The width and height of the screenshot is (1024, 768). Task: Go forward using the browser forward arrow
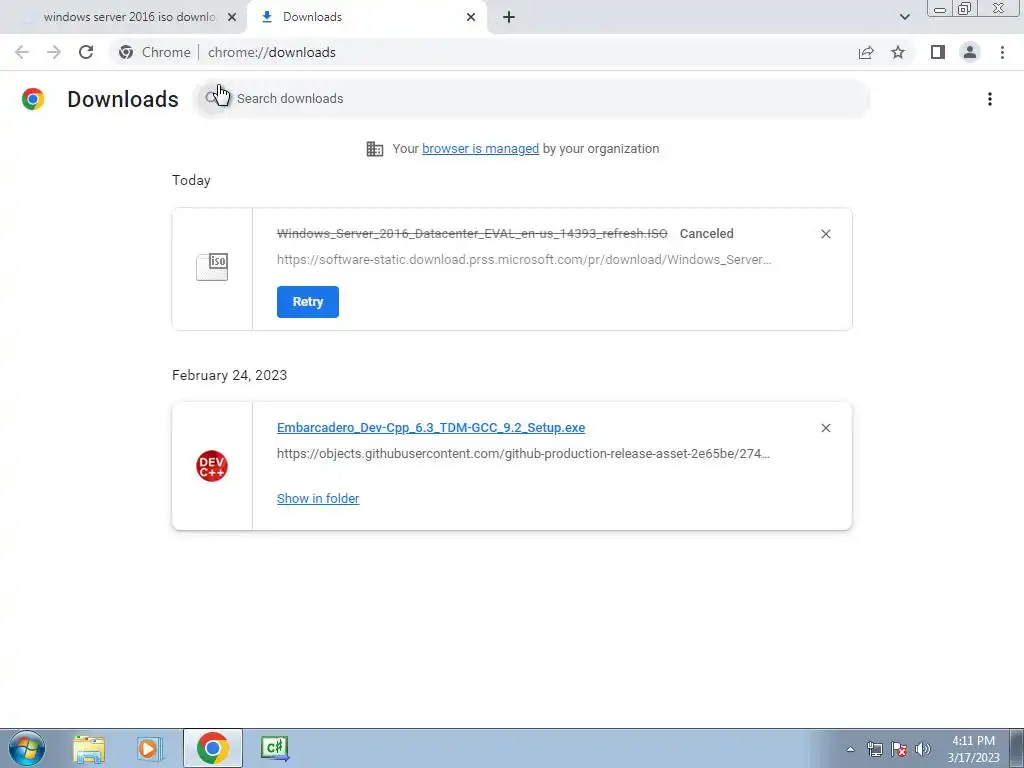[x=54, y=52]
